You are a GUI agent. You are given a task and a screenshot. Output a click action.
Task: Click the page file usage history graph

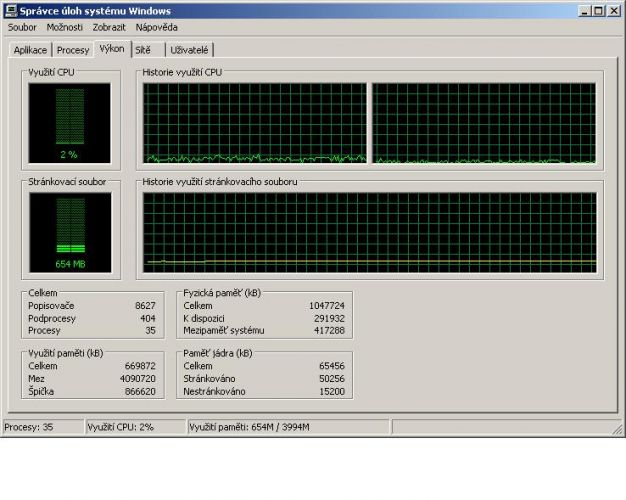[x=370, y=232]
